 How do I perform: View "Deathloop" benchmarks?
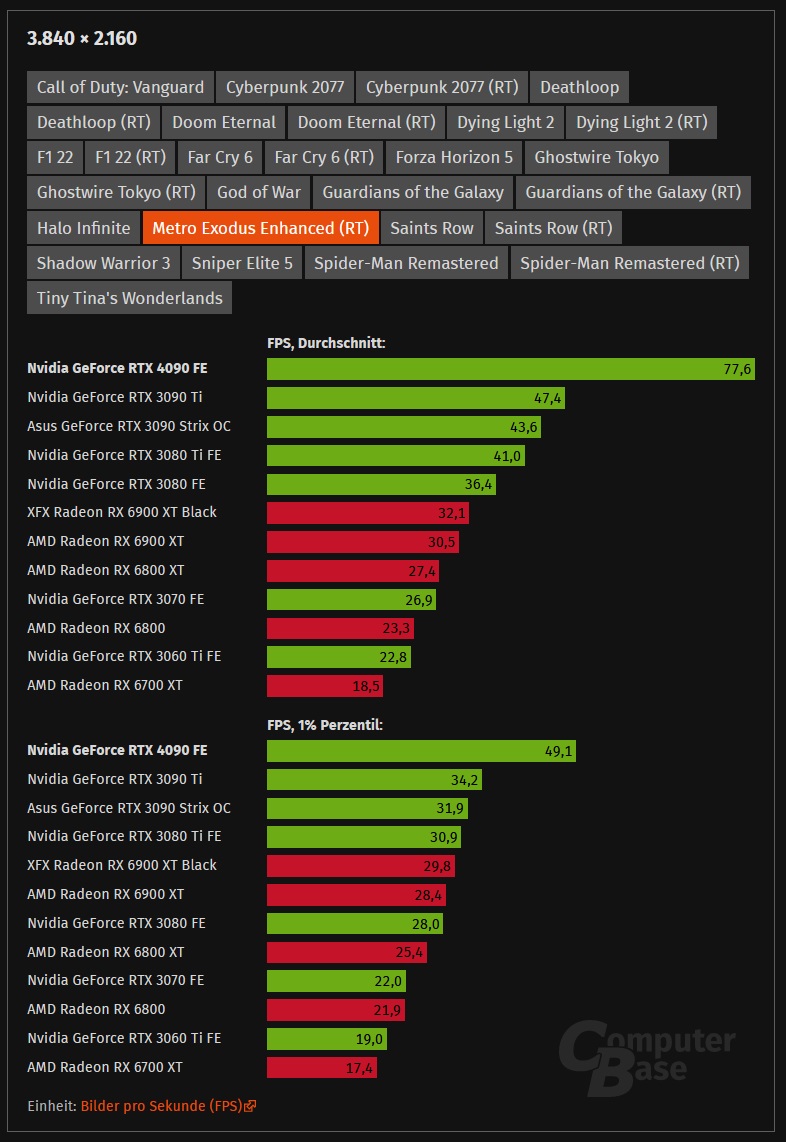[x=580, y=87]
